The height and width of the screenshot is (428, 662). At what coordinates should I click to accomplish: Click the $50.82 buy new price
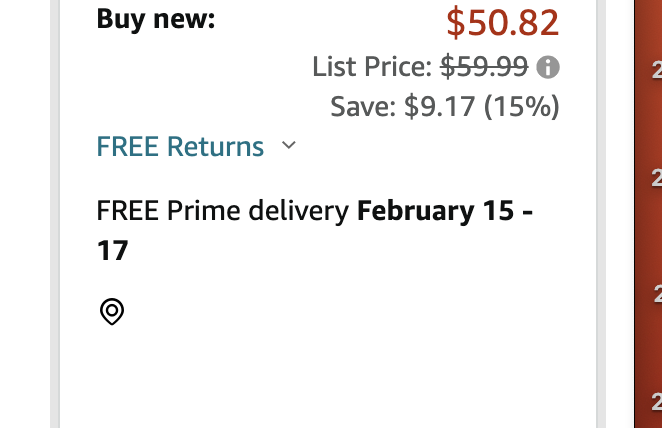point(502,22)
